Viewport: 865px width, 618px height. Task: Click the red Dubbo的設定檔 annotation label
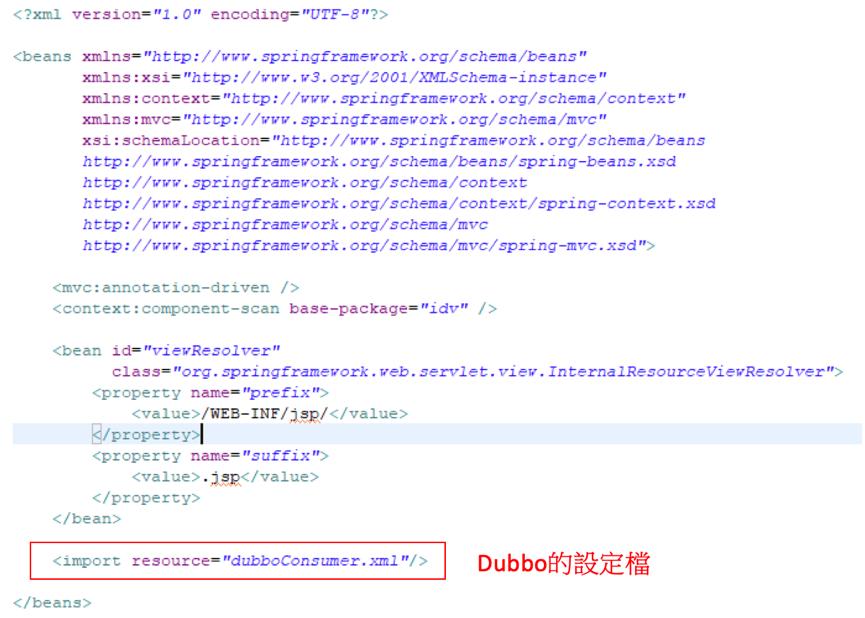563,563
